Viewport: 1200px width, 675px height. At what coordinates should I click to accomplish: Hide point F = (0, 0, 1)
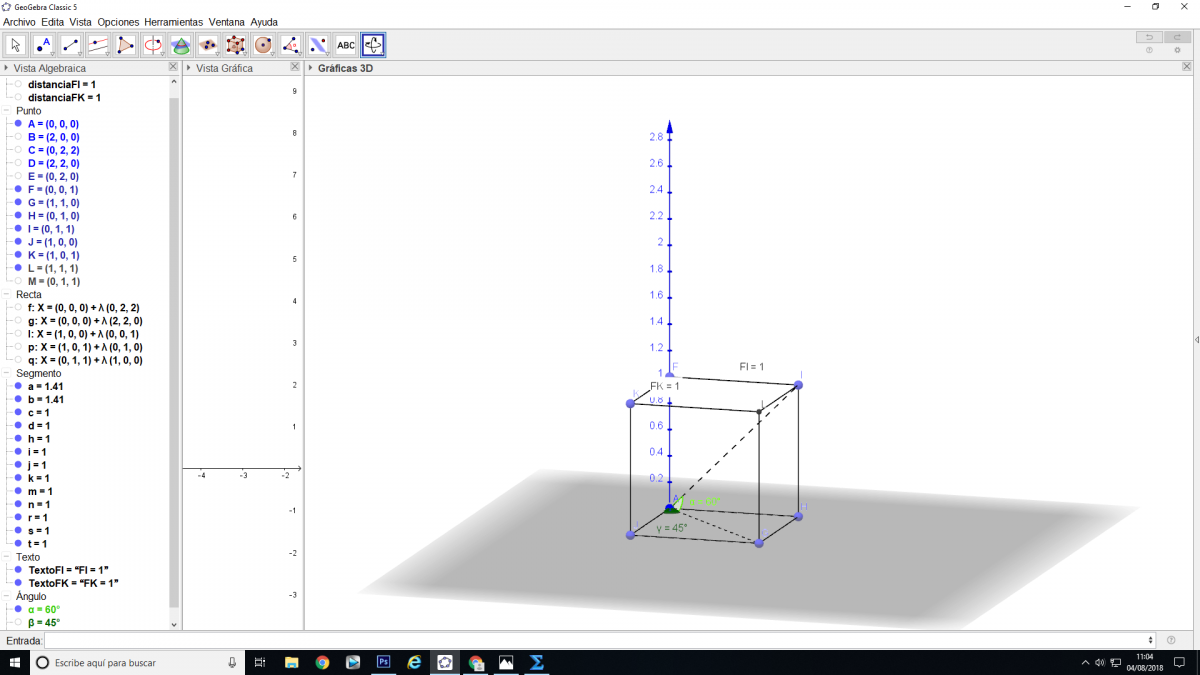[x=18, y=189]
